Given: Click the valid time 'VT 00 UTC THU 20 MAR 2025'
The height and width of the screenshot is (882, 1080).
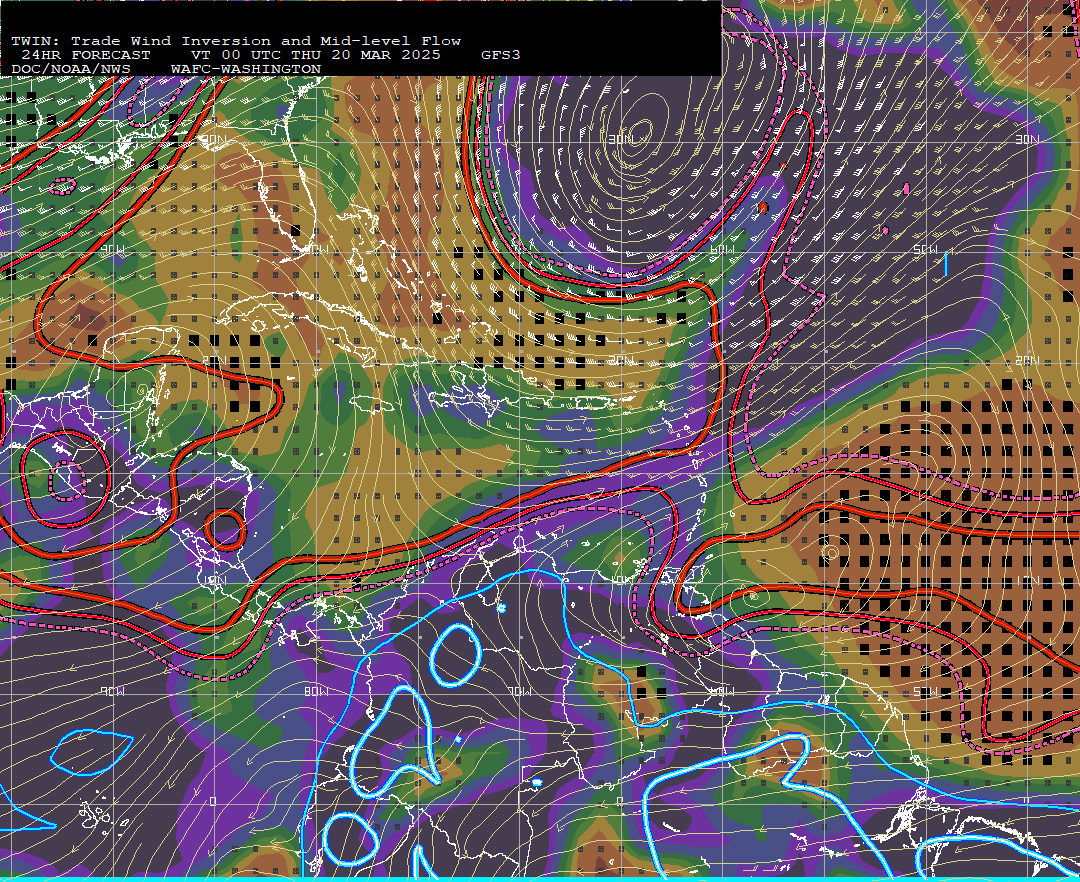Looking at the screenshot, I should pyautogui.click(x=315, y=55).
